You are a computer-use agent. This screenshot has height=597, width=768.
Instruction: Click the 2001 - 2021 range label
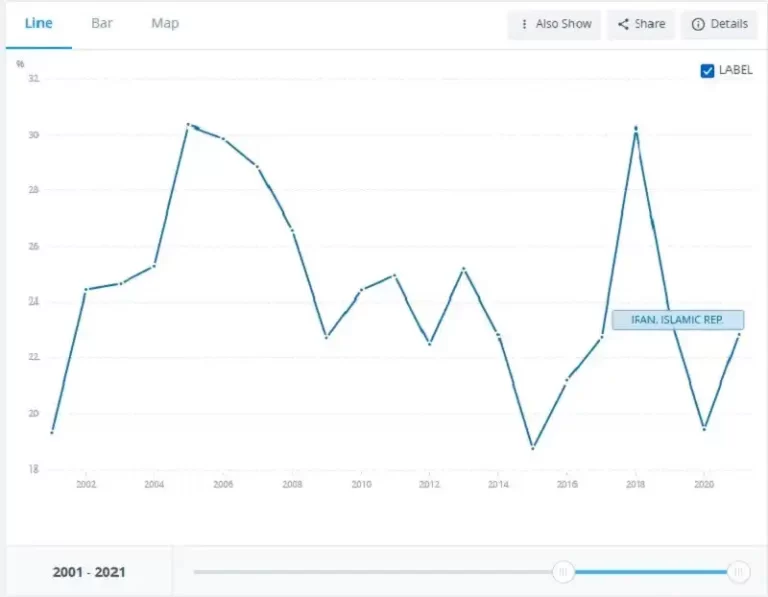[89, 573]
